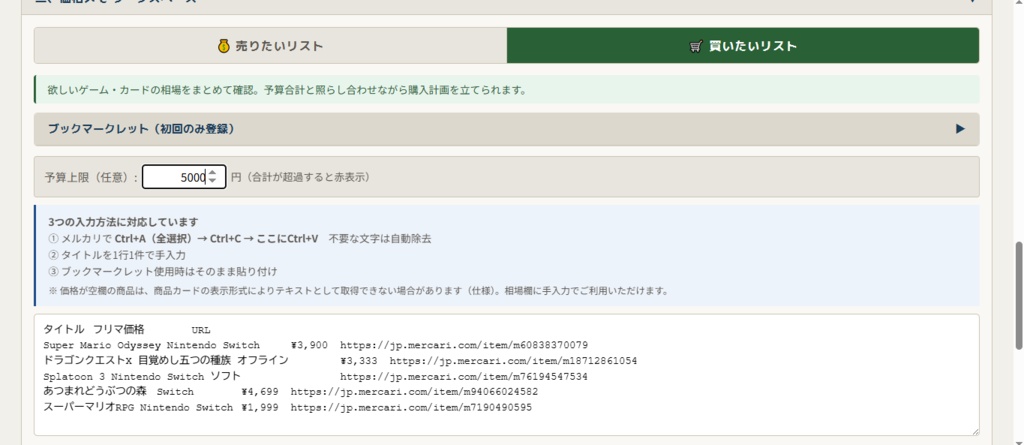Click the money bag icon on 売りたいリスト

pos(223,46)
